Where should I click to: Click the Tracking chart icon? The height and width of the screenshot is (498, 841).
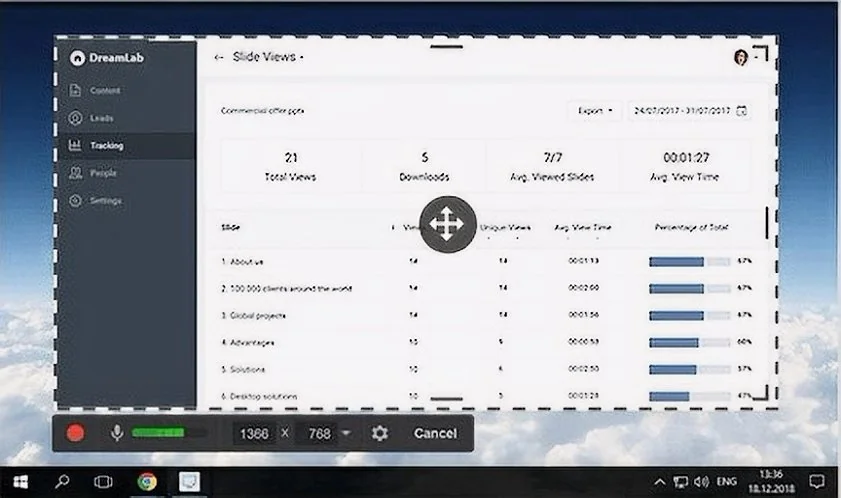coord(75,145)
